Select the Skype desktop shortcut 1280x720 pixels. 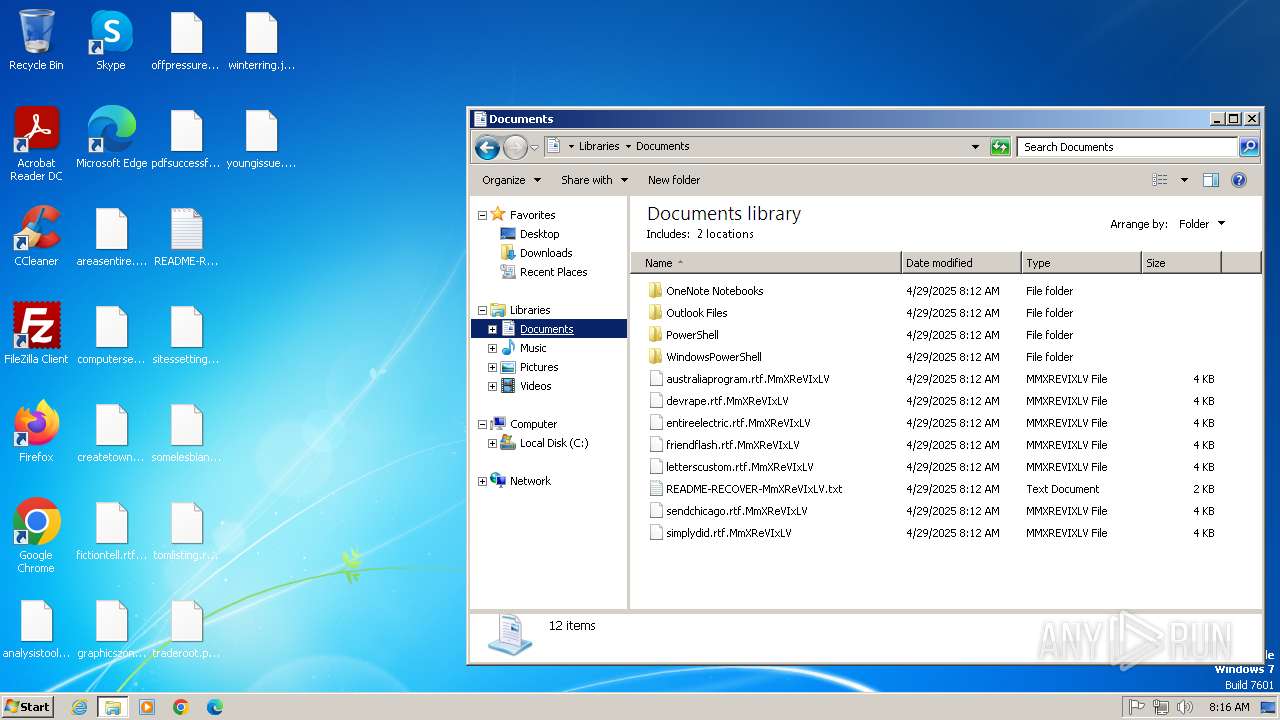coord(111,40)
